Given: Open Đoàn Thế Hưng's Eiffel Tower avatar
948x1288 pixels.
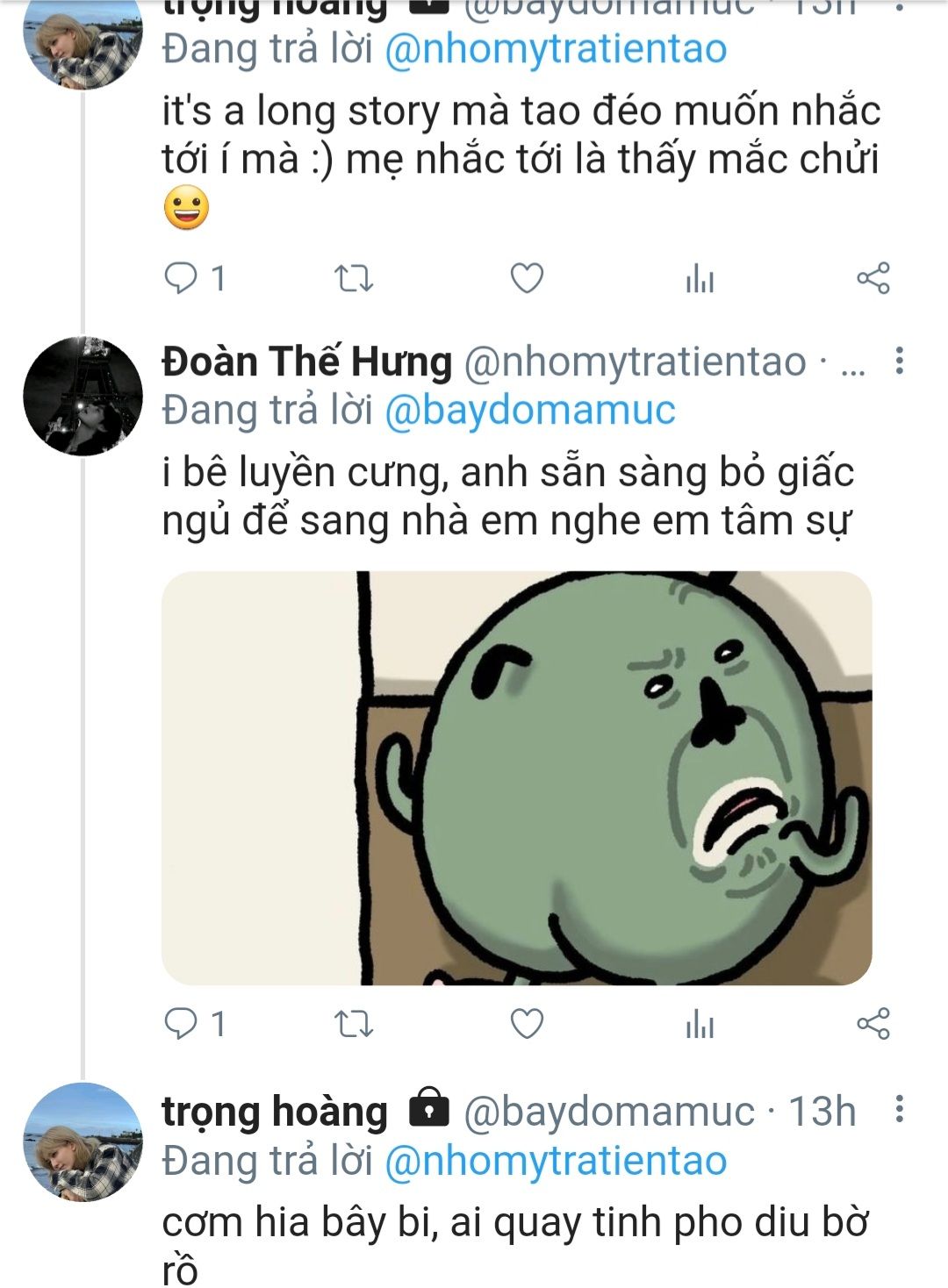Looking at the screenshot, I should (x=83, y=395).
